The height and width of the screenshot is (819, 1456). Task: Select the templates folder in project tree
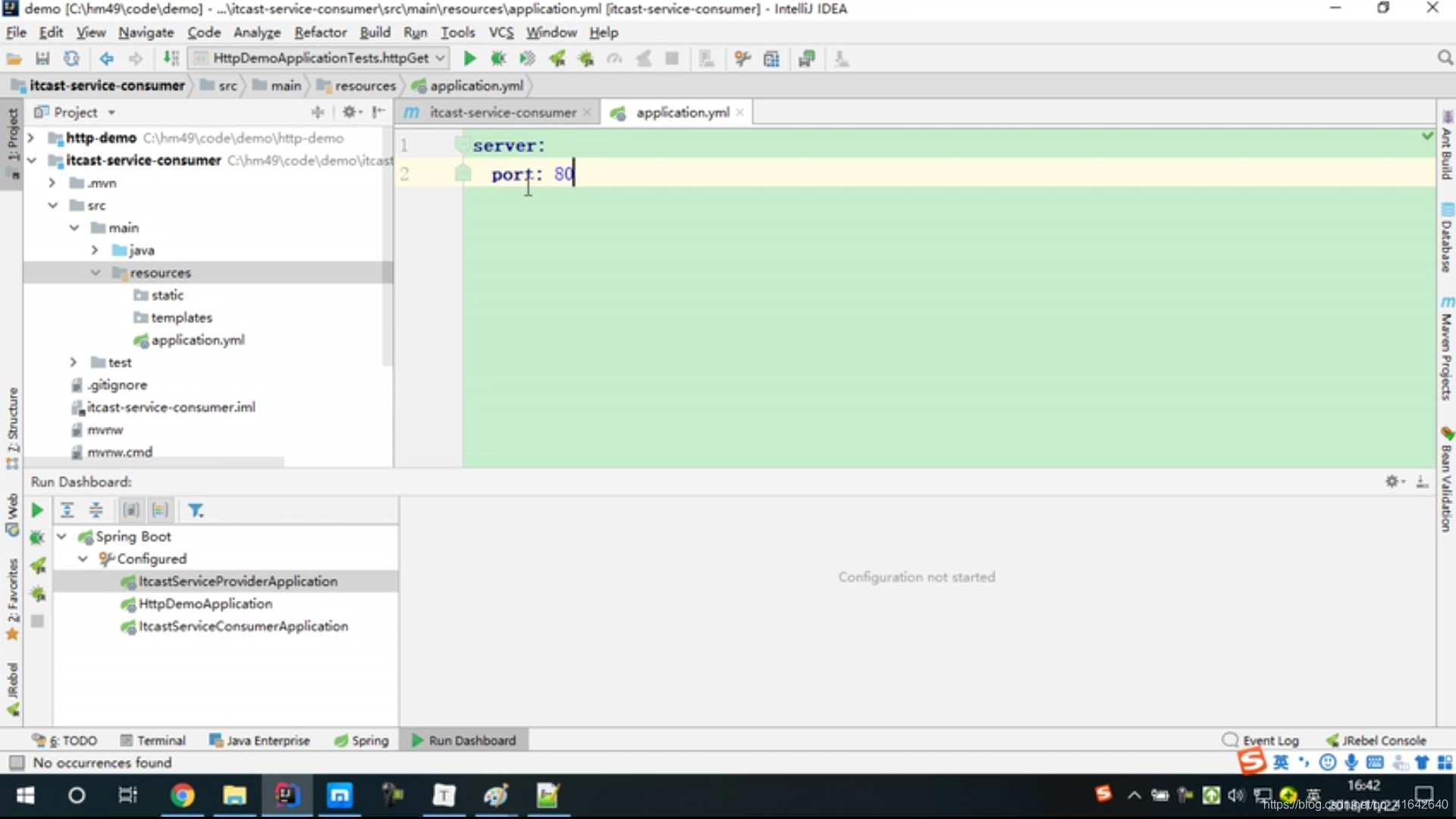click(x=181, y=318)
